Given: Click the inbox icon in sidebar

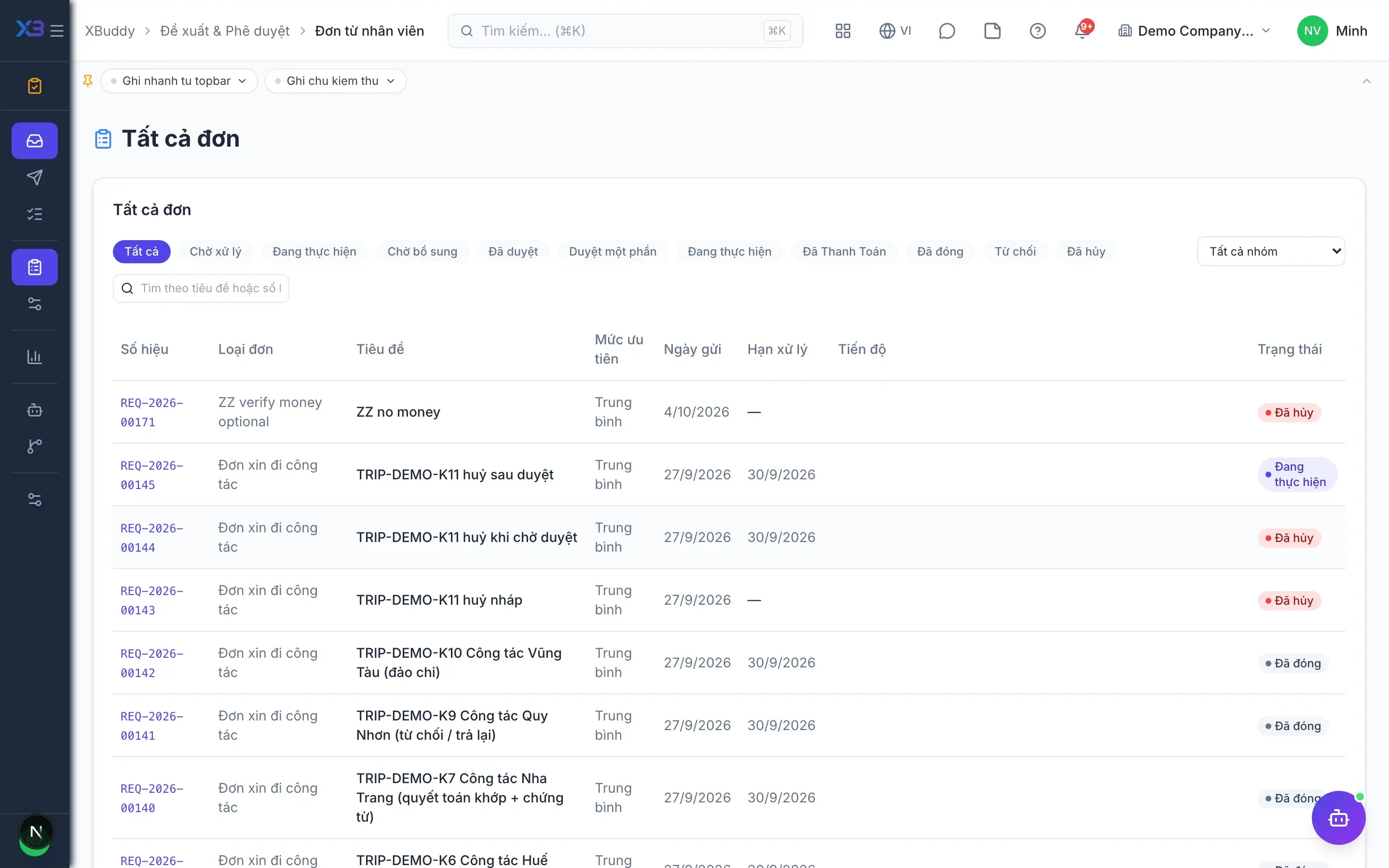Looking at the screenshot, I should point(34,141).
